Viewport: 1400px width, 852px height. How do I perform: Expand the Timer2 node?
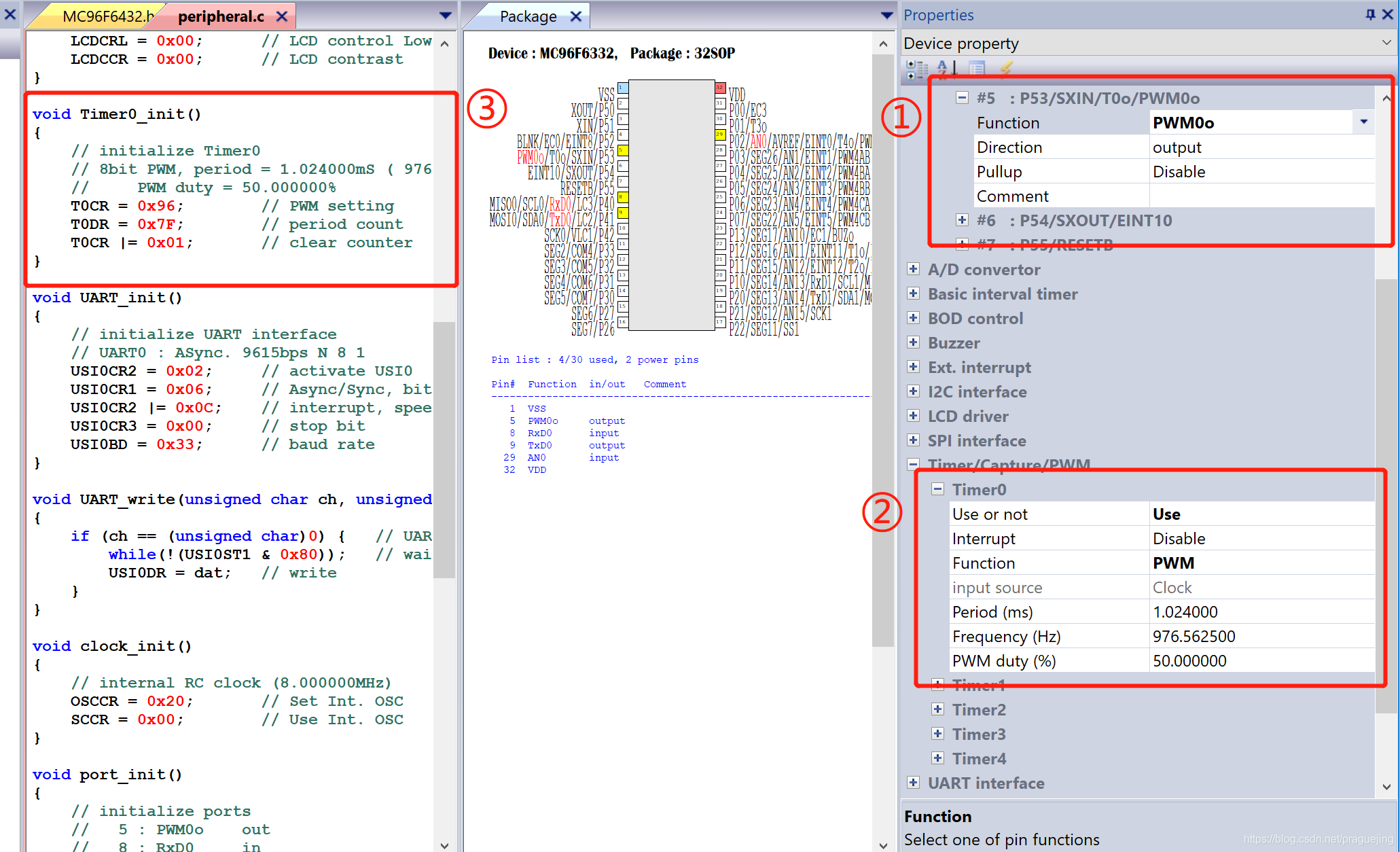(937, 709)
